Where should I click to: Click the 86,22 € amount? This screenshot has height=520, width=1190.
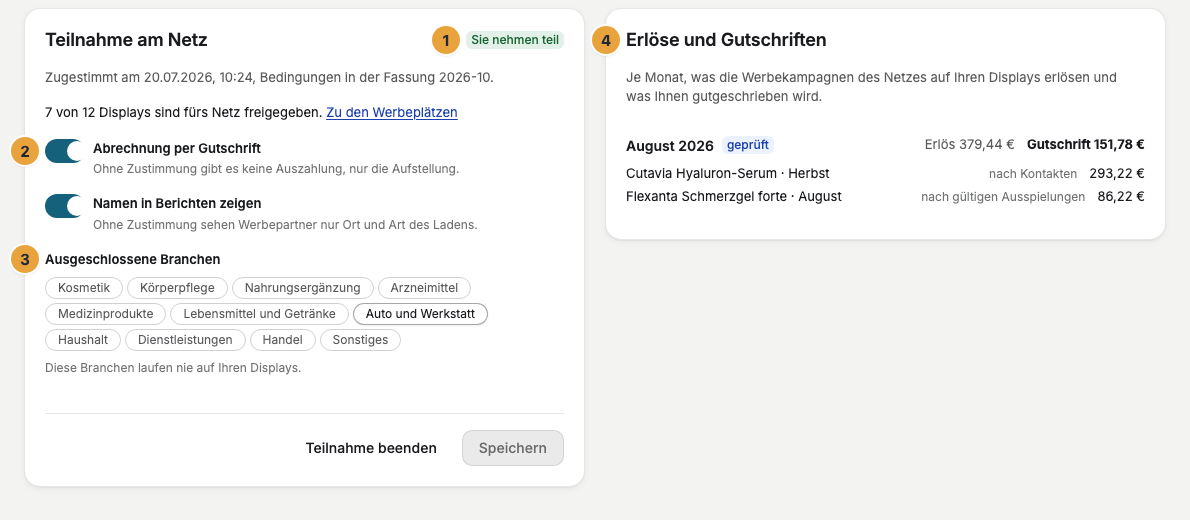pos(1121,197)
